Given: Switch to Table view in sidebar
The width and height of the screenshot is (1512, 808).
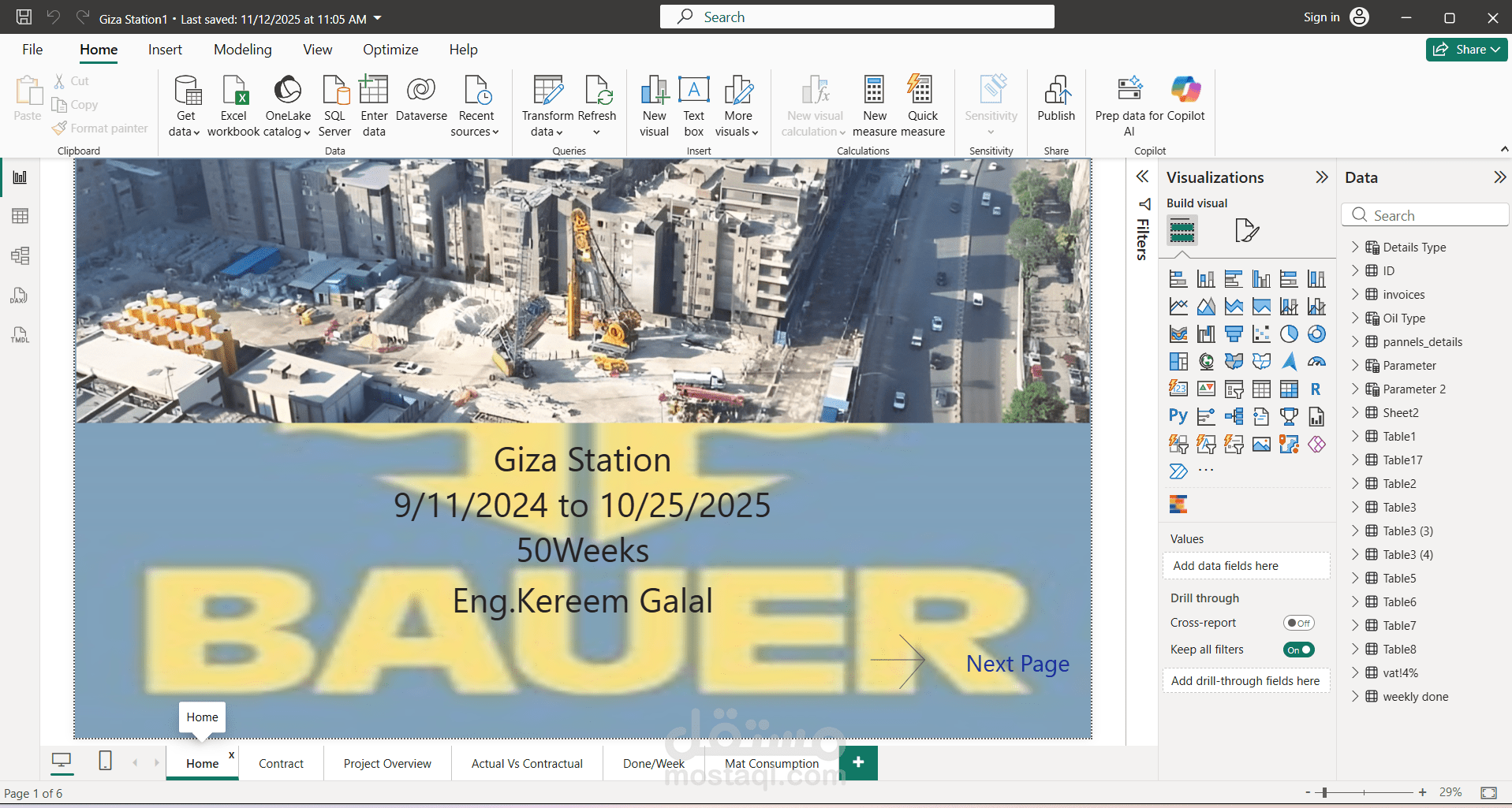Looking at the screenshot, I should click(x=21, y=216).
